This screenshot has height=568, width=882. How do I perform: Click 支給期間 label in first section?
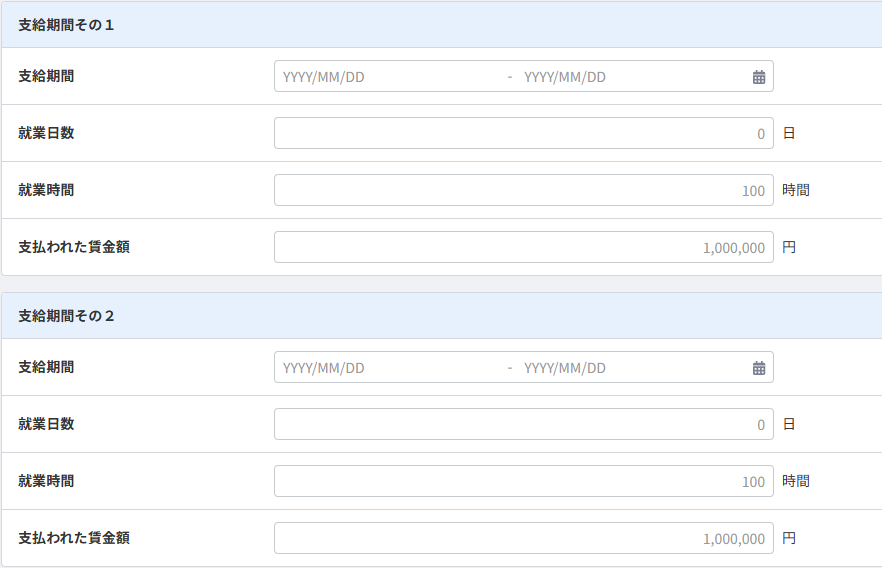point(46,76)
